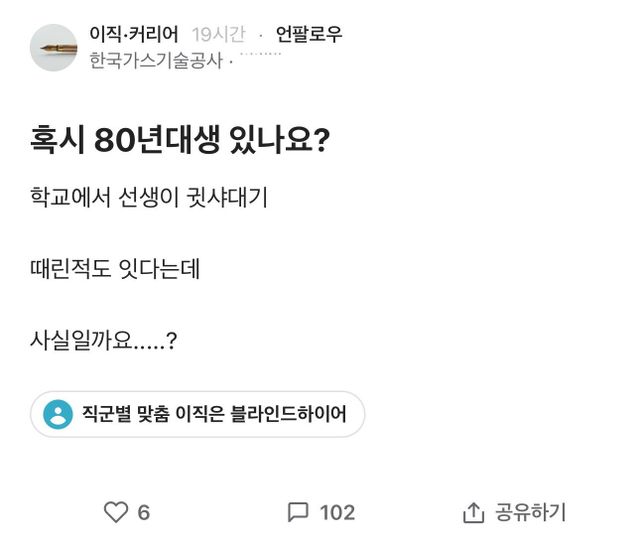Open the 이직·커리어 category link

point(133,35)
